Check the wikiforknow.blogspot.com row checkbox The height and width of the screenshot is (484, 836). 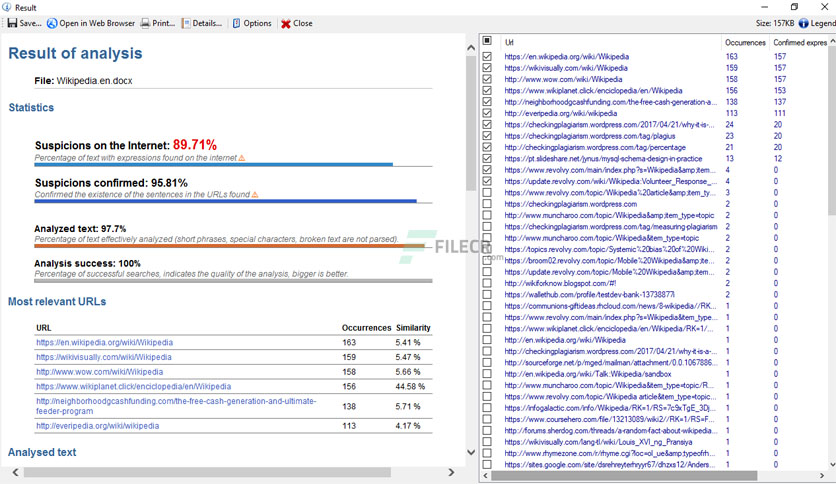[487, 283]
